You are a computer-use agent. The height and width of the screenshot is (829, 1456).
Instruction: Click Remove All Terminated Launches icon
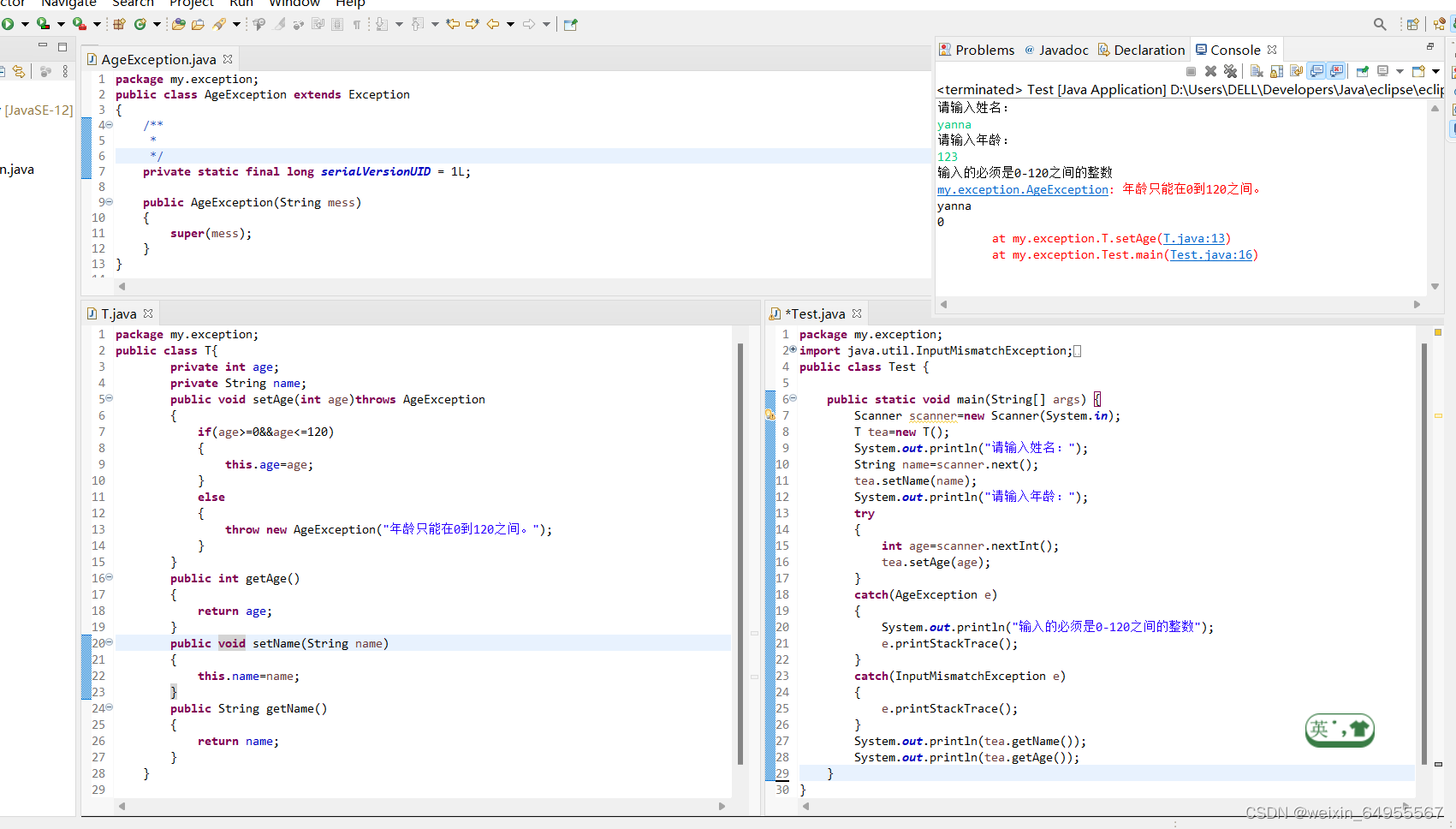(x=1231, y=71)
